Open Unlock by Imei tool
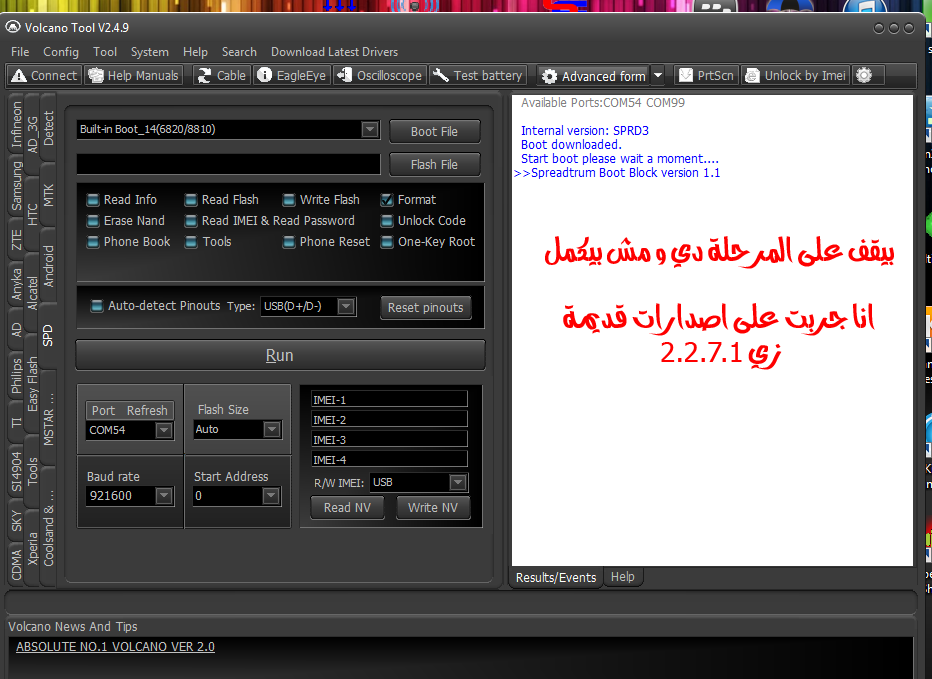 (x=796, y=76)
